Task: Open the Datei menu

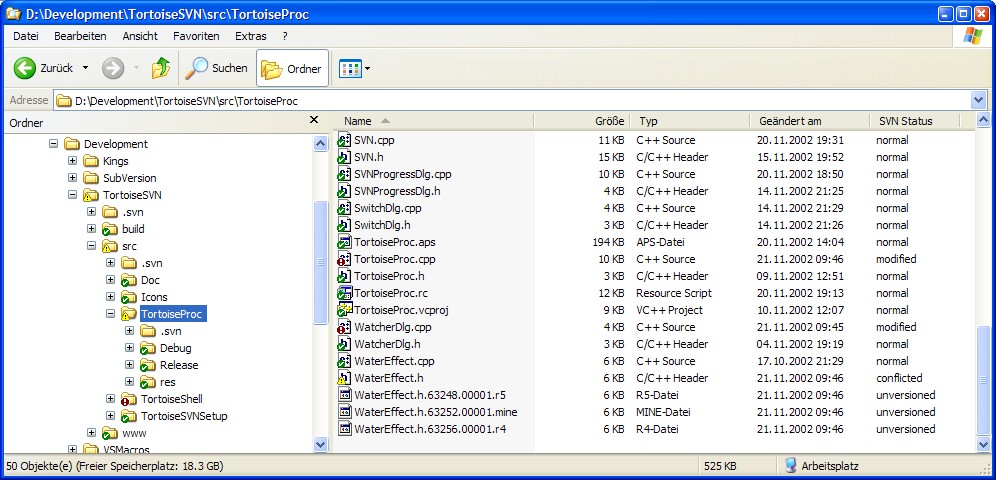Action: pos(25,36)
